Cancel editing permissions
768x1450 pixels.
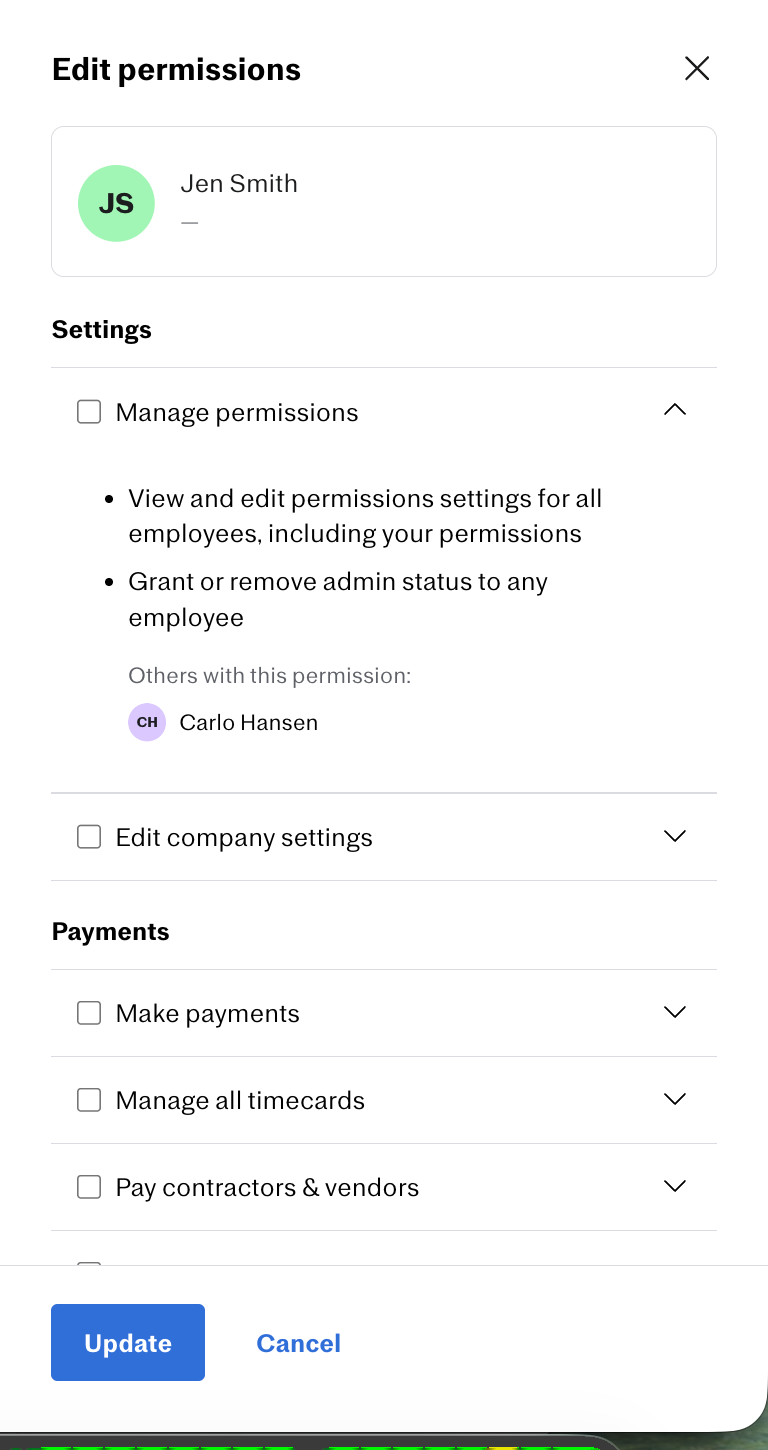(298, 1343)
